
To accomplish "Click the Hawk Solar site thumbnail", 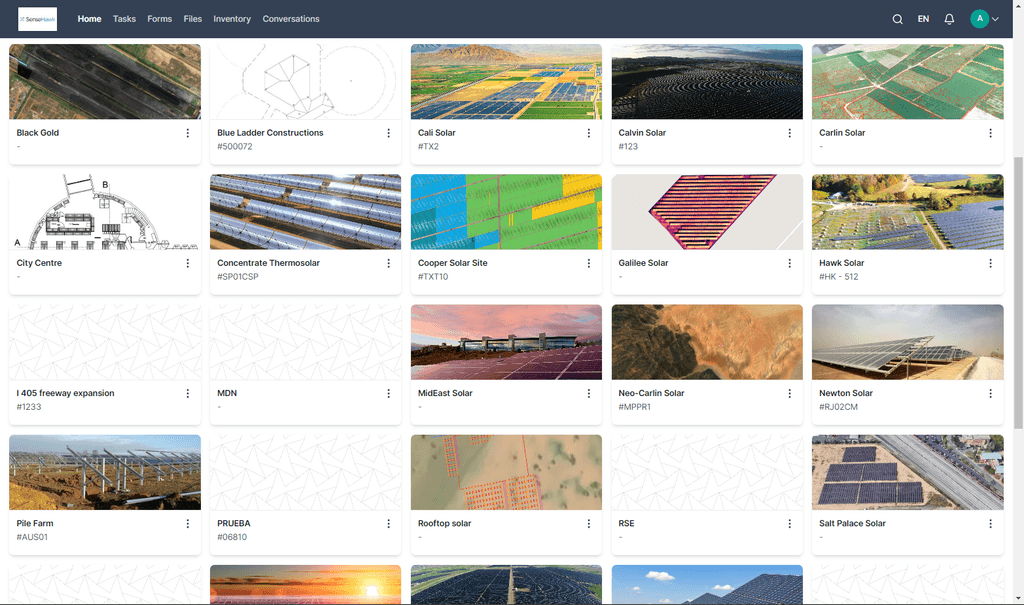I will coord(907,211).
